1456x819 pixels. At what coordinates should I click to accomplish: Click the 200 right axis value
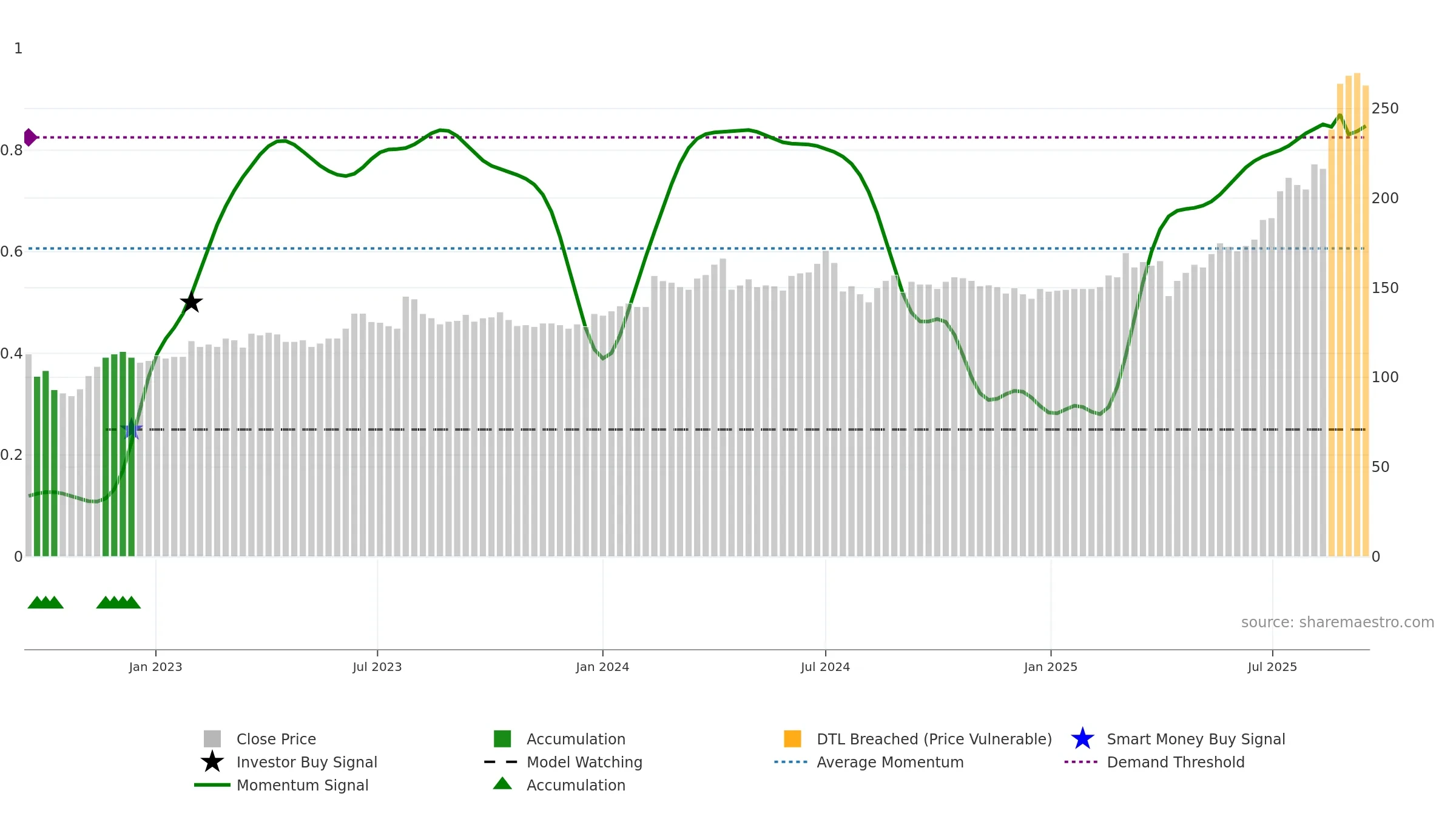(x=1385, y=198)
